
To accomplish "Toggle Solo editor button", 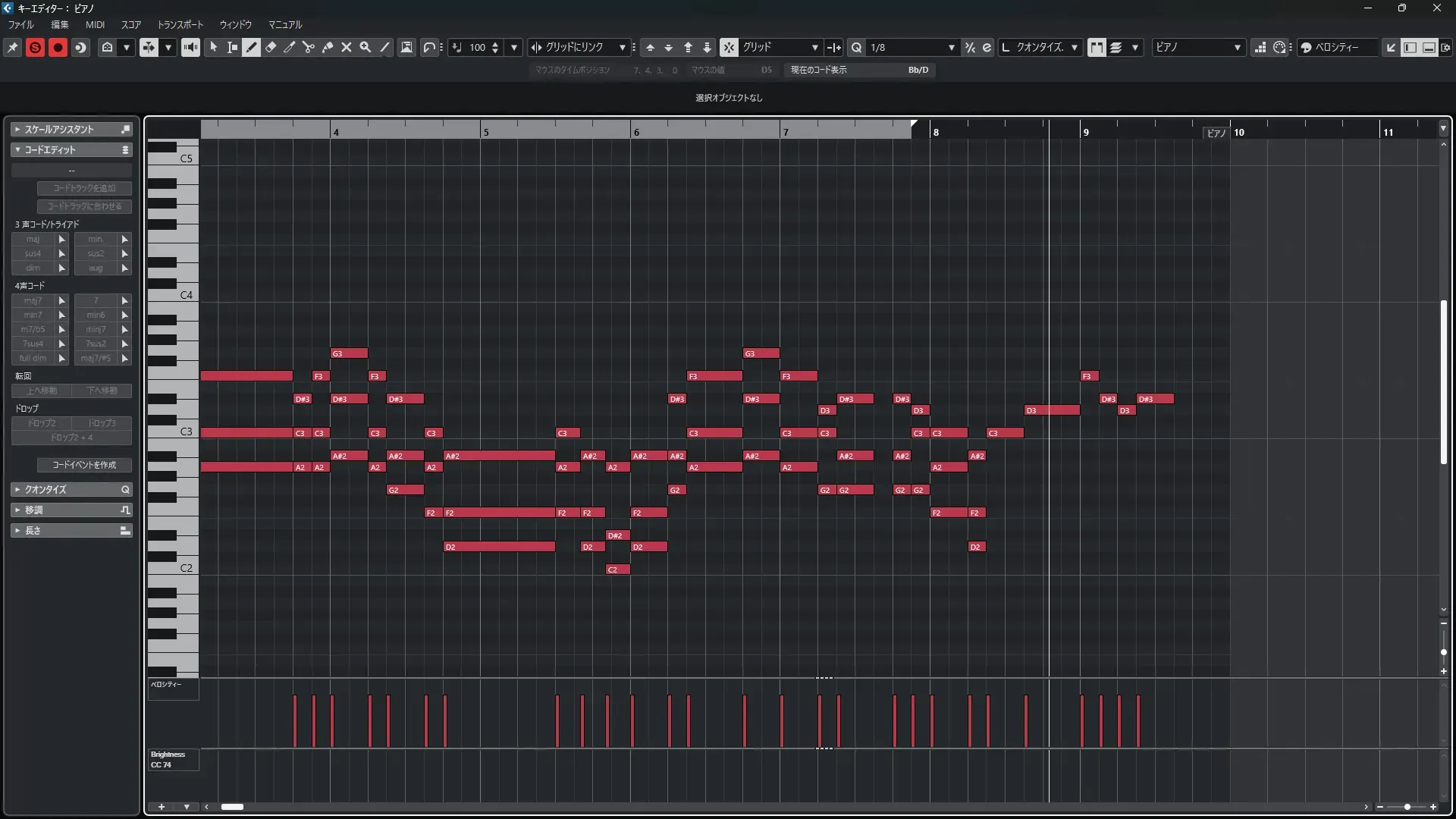I will (35, 47).
